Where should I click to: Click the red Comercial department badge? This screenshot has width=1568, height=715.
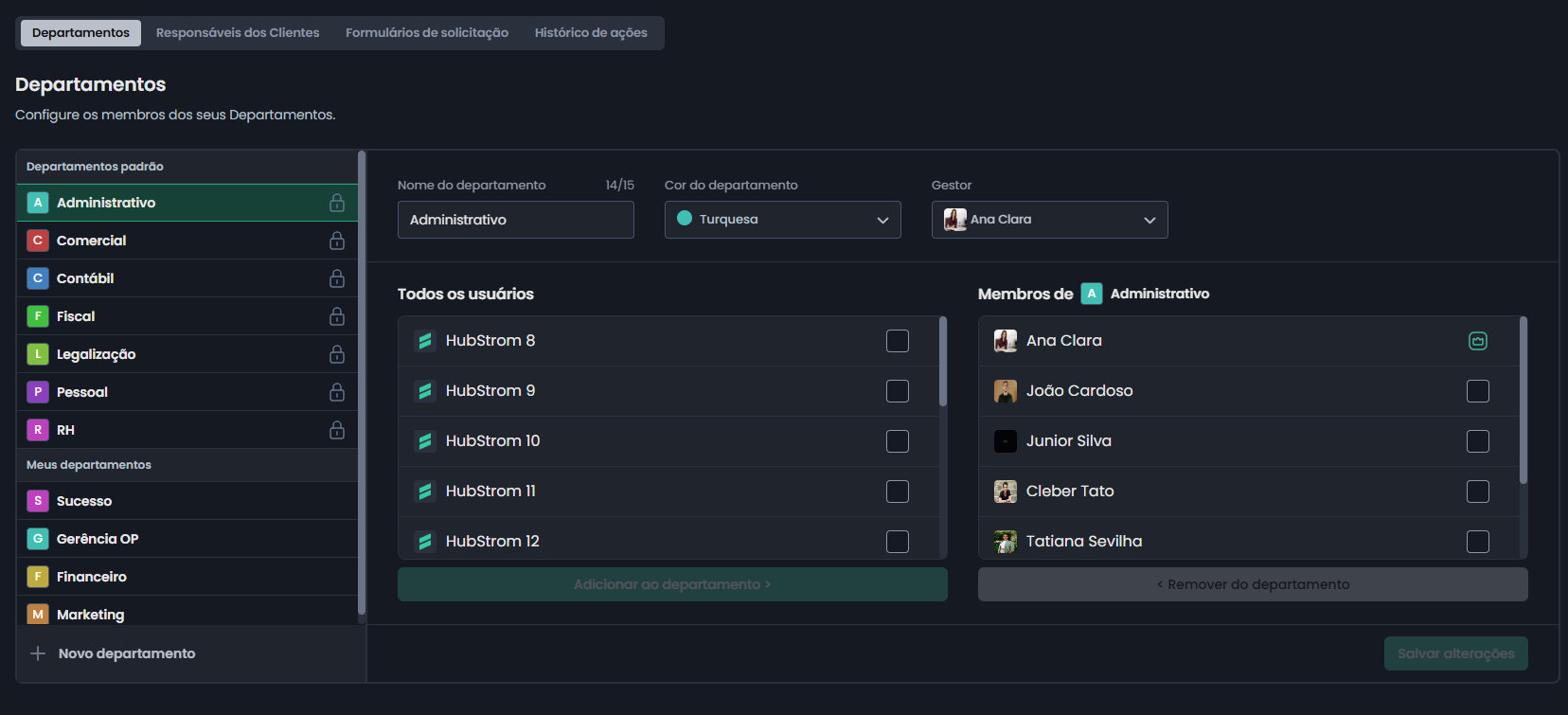pyautogui.click(x=38, y=241)
